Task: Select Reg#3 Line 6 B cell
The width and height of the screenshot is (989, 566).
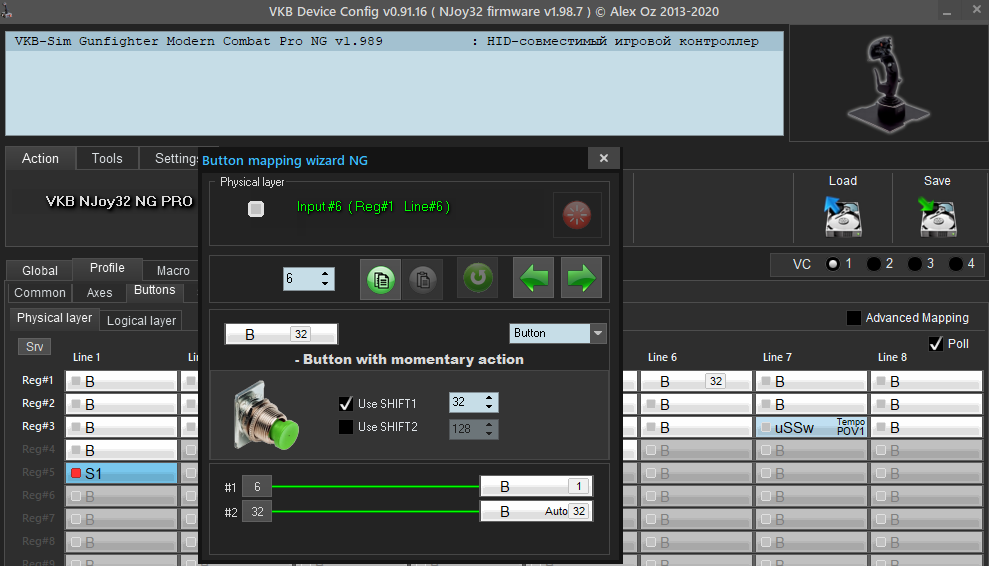Action: click(x=696, y=427)
